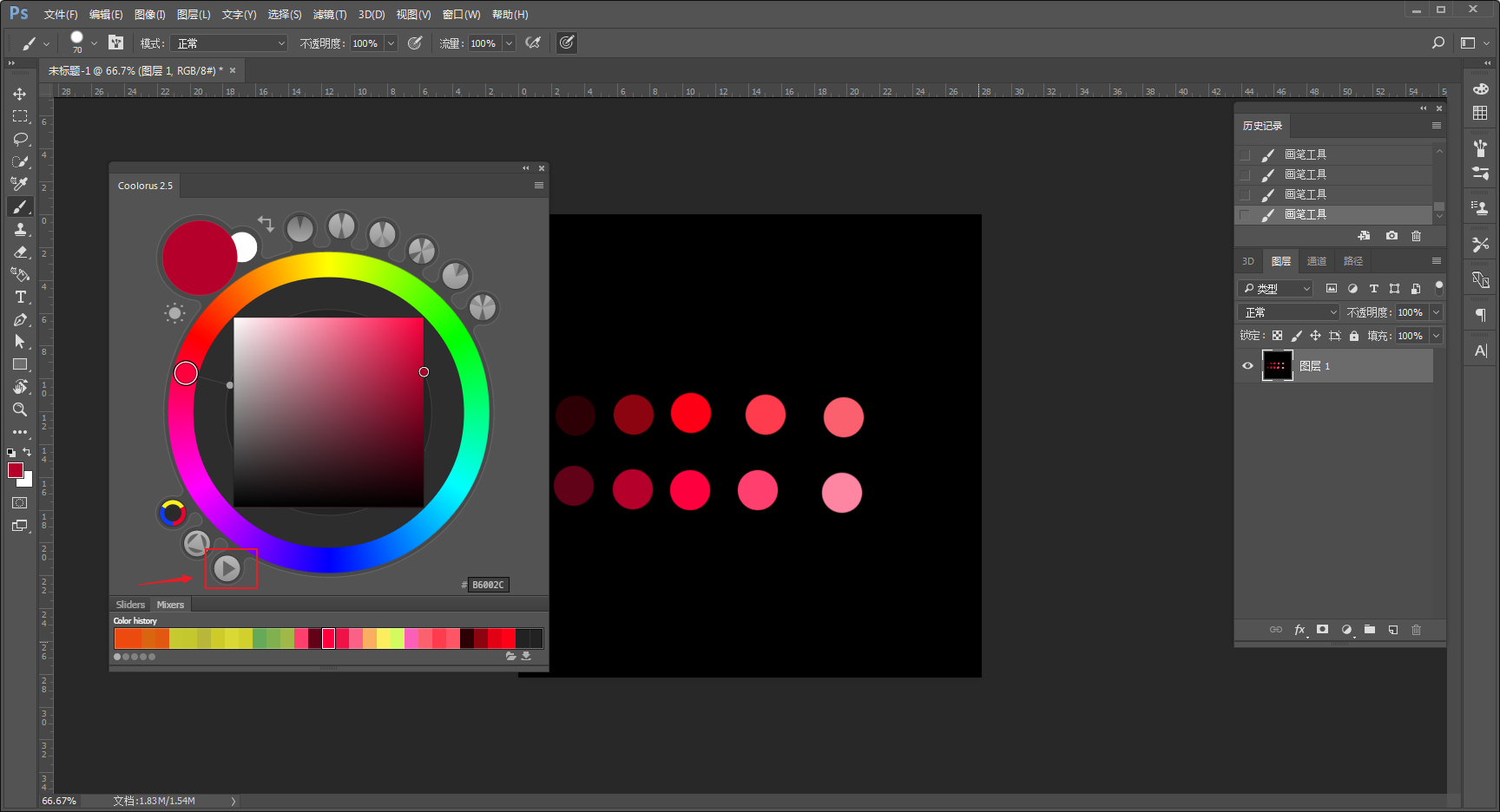Switch to the 路径 tab
This screenshot has width=1500, height=812.
point(1353,261)
